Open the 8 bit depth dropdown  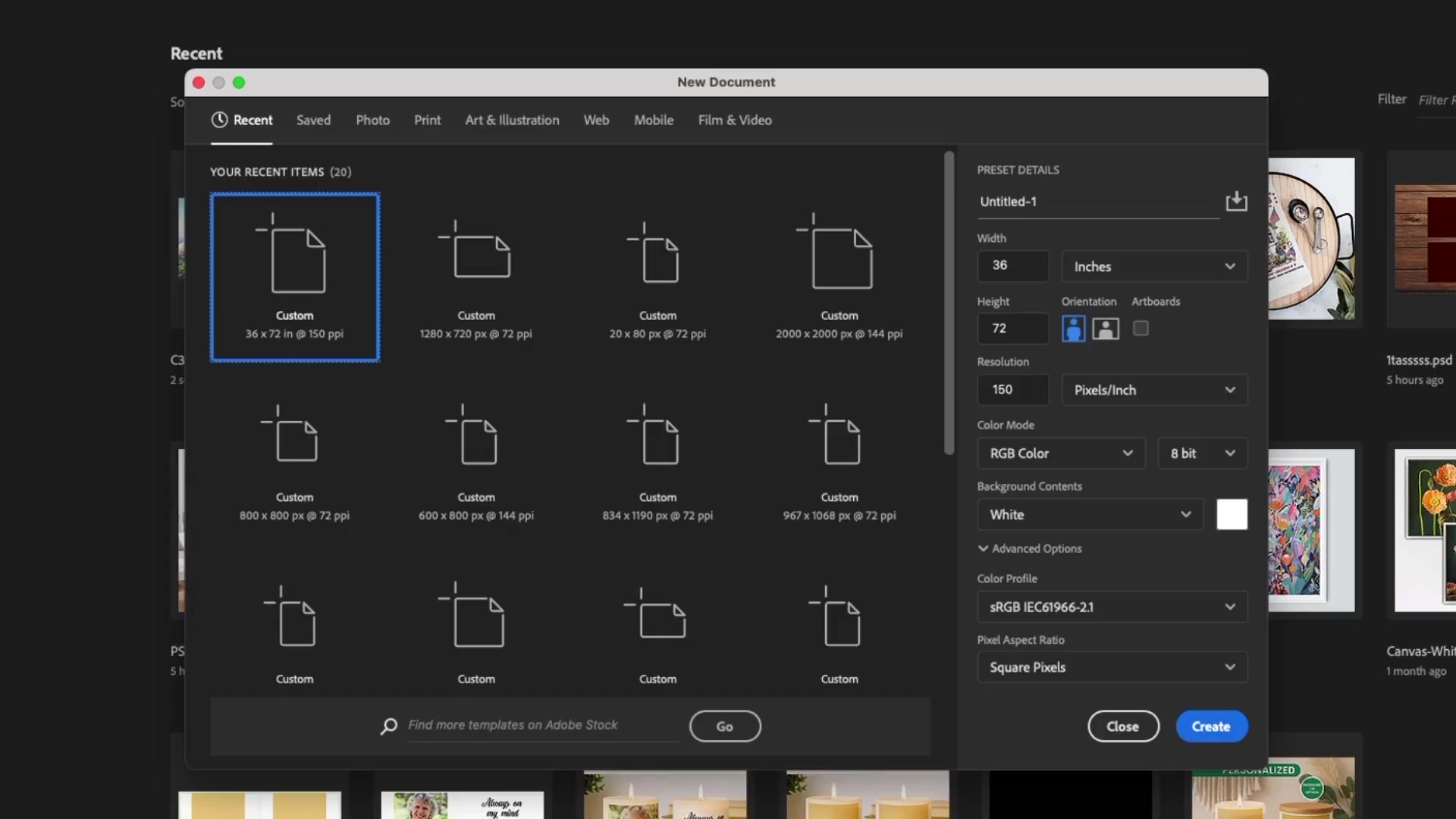1202,453
